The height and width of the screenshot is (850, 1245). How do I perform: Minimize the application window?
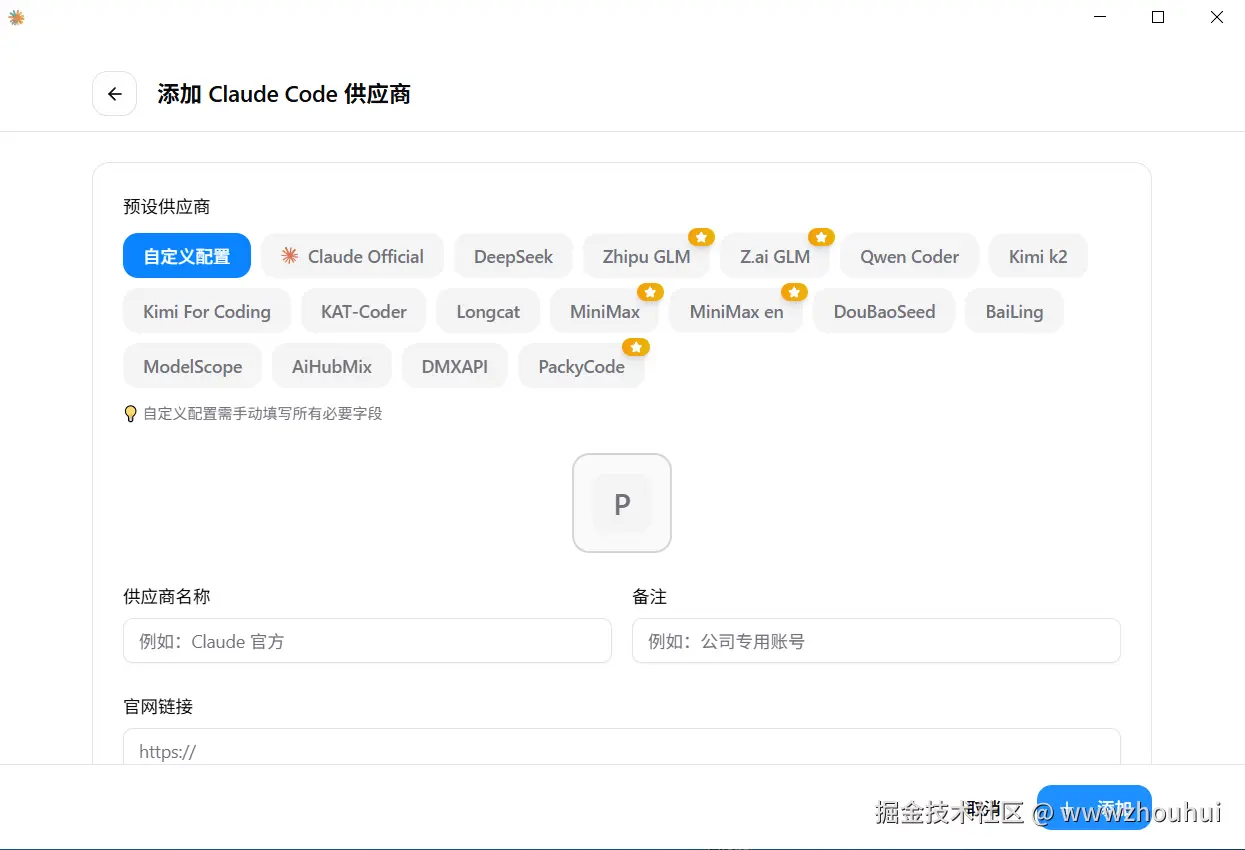(x=1099, y=17)
